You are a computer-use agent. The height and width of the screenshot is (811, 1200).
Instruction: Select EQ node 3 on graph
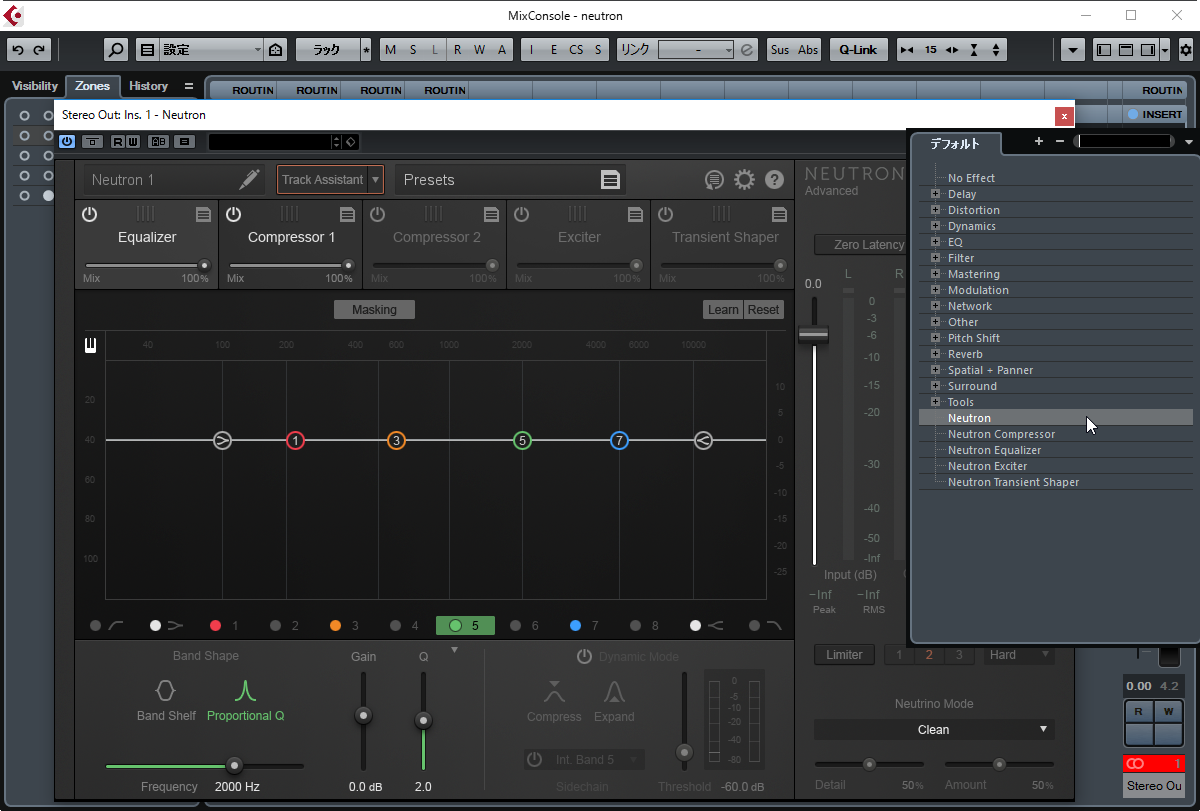(x=396, y=440)
